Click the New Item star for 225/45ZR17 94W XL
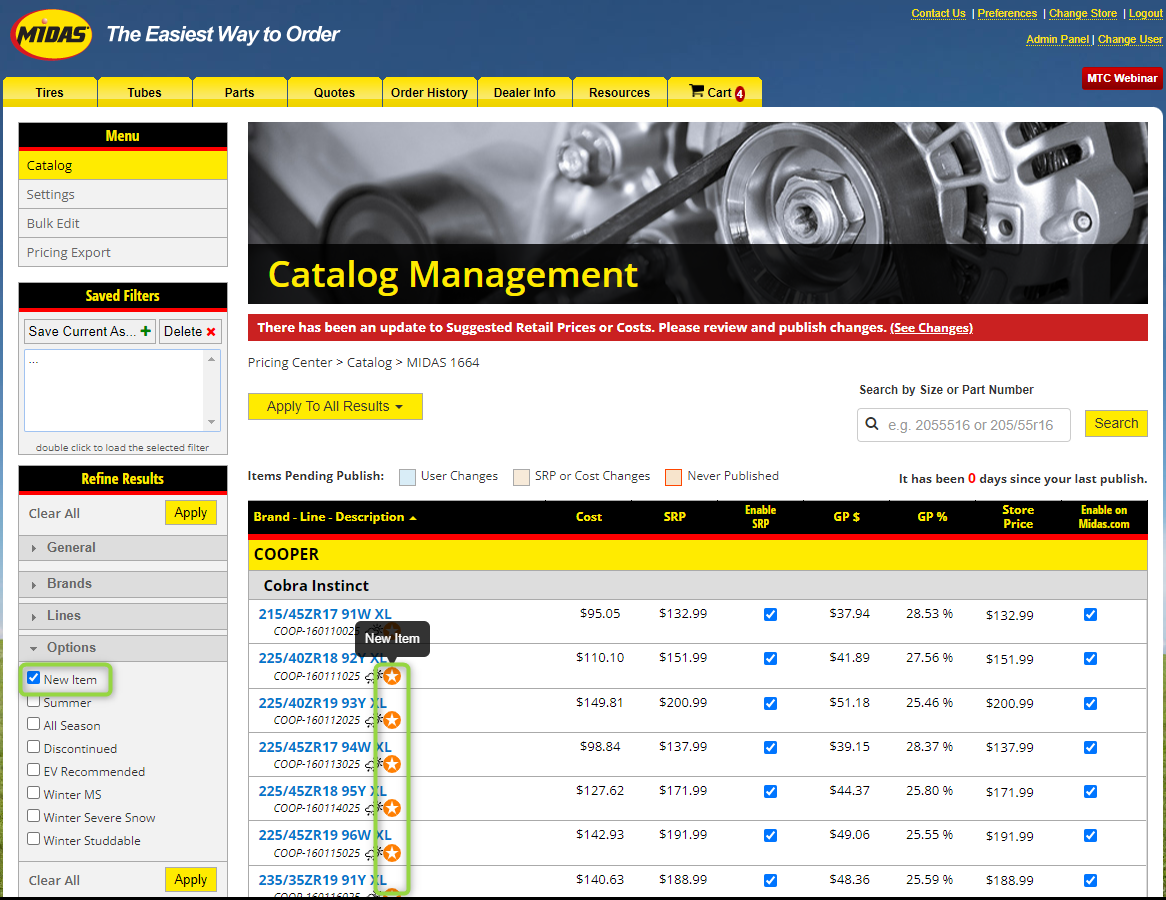1166x900 pixels. tap(392, 764)
